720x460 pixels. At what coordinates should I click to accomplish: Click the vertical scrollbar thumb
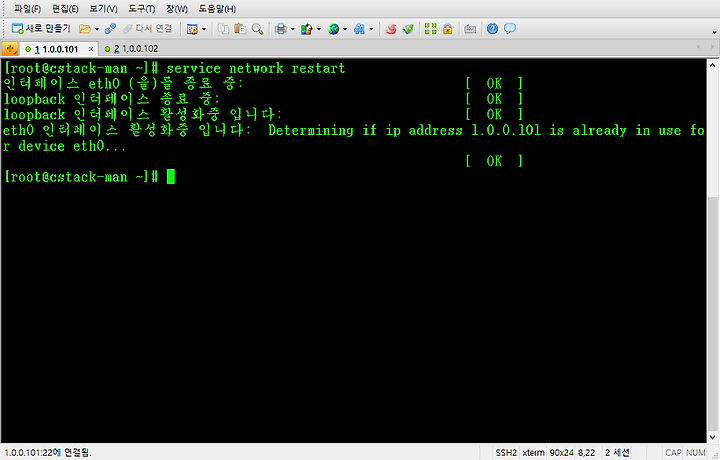(x=712, y=314)
